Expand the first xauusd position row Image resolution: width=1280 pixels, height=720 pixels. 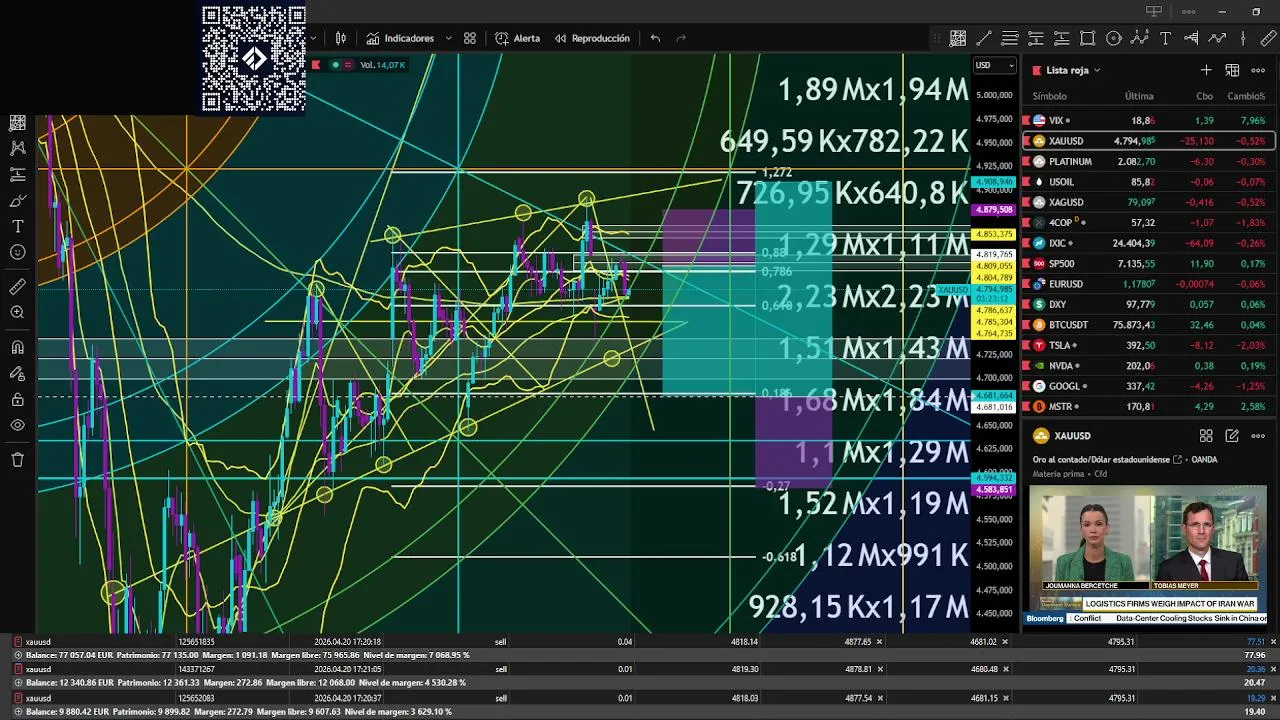pos(18,642)
